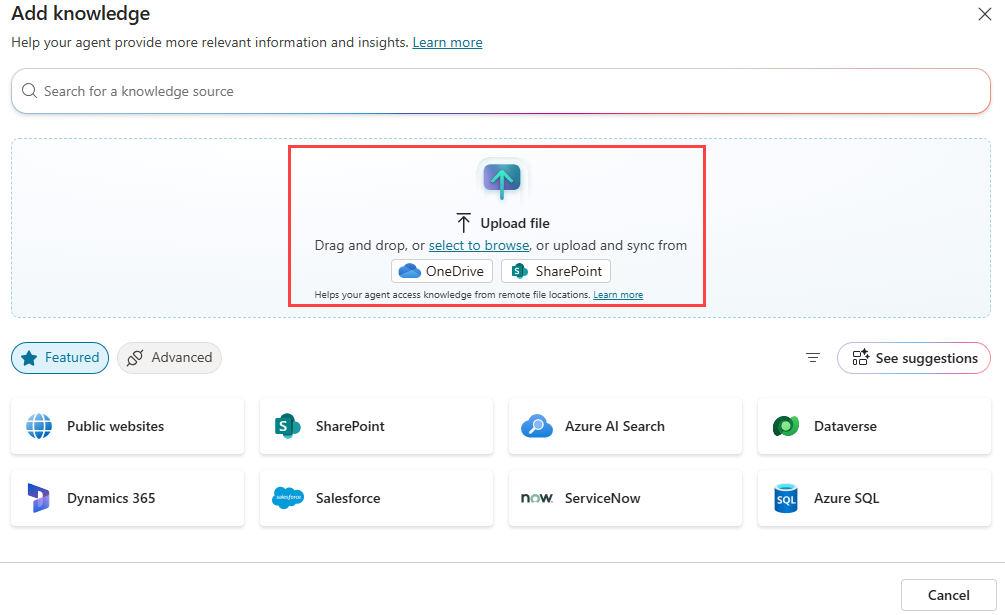Viewport: 1005px width, 615px height.
Task: Click the Featured star icon
Action: [x=29, y=357]
